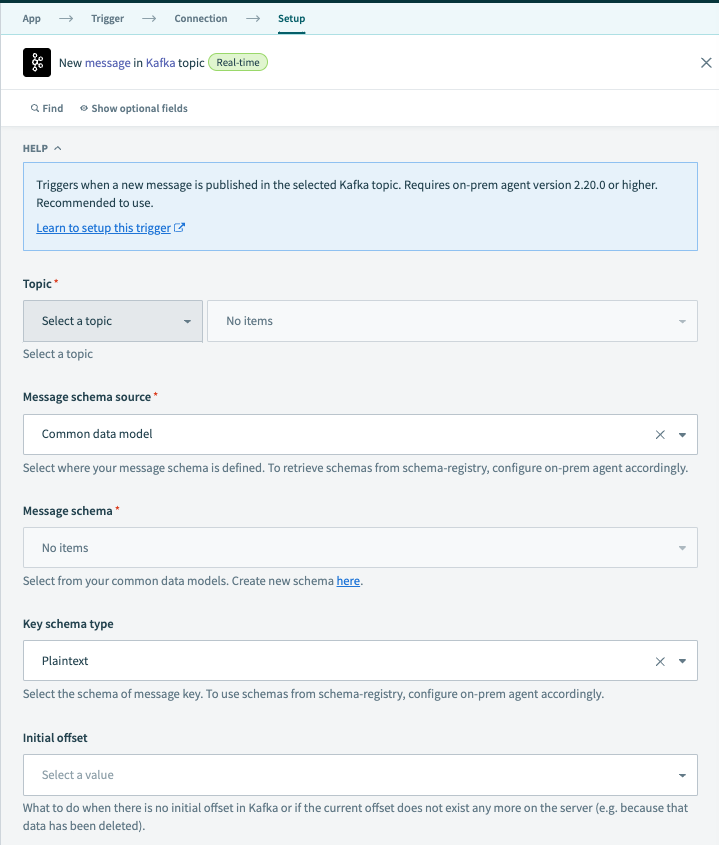Screen dimensions: 719x845
Task: Click the external link icon beside trigger guide
Action: pos(178,227)
